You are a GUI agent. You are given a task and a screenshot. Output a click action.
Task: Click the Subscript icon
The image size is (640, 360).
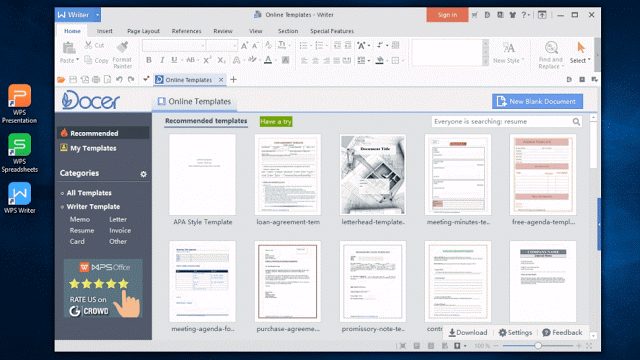[221, 60]
